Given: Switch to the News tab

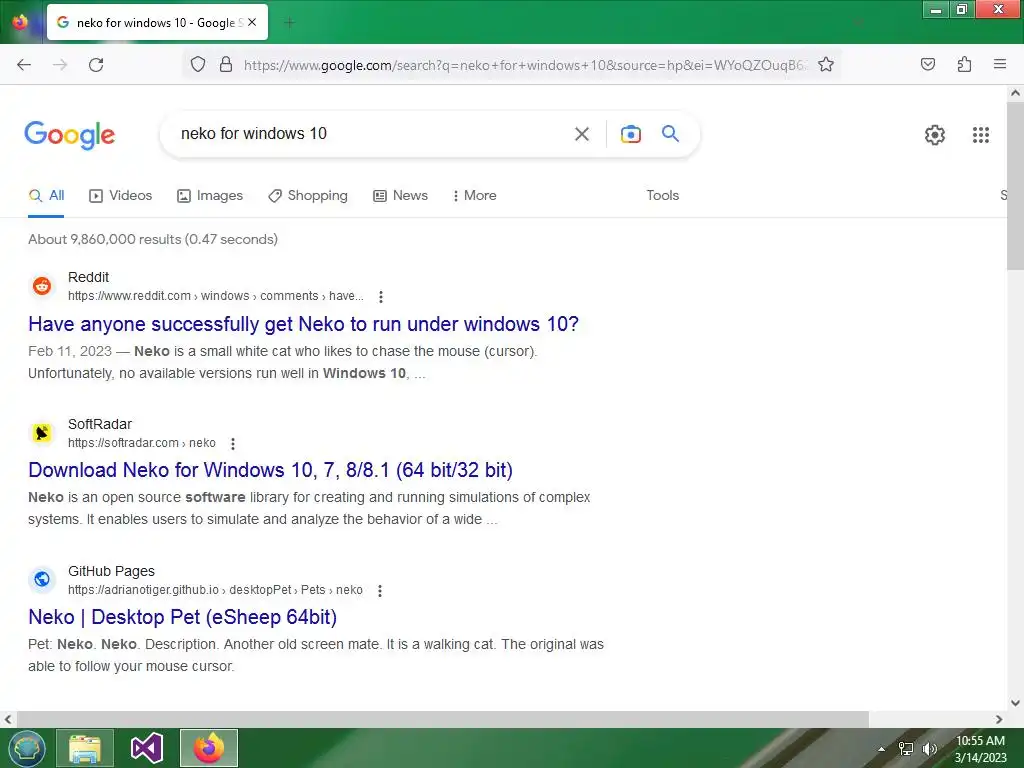Looking at the screenshot, I should tap(400, 195).
